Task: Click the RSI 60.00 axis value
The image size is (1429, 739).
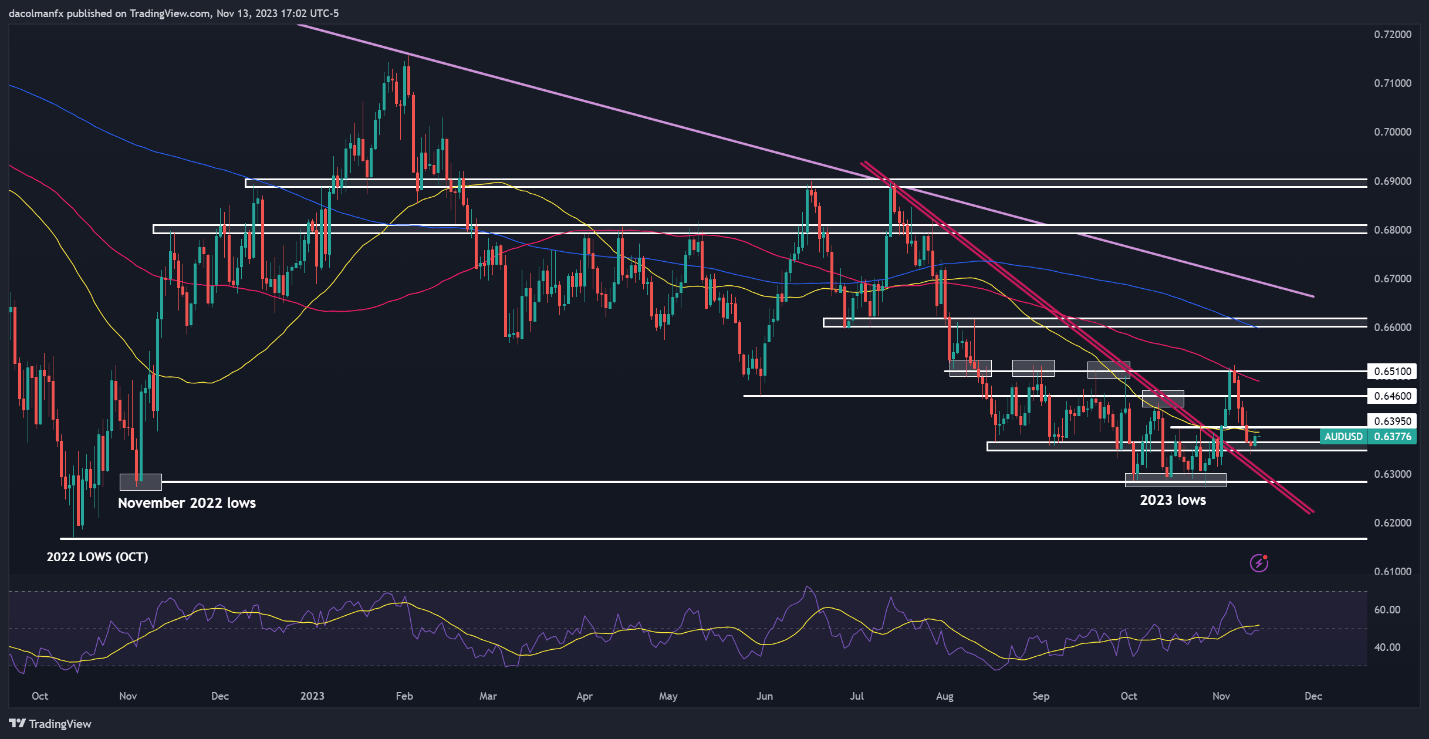Action: [x=1386, y=610]
